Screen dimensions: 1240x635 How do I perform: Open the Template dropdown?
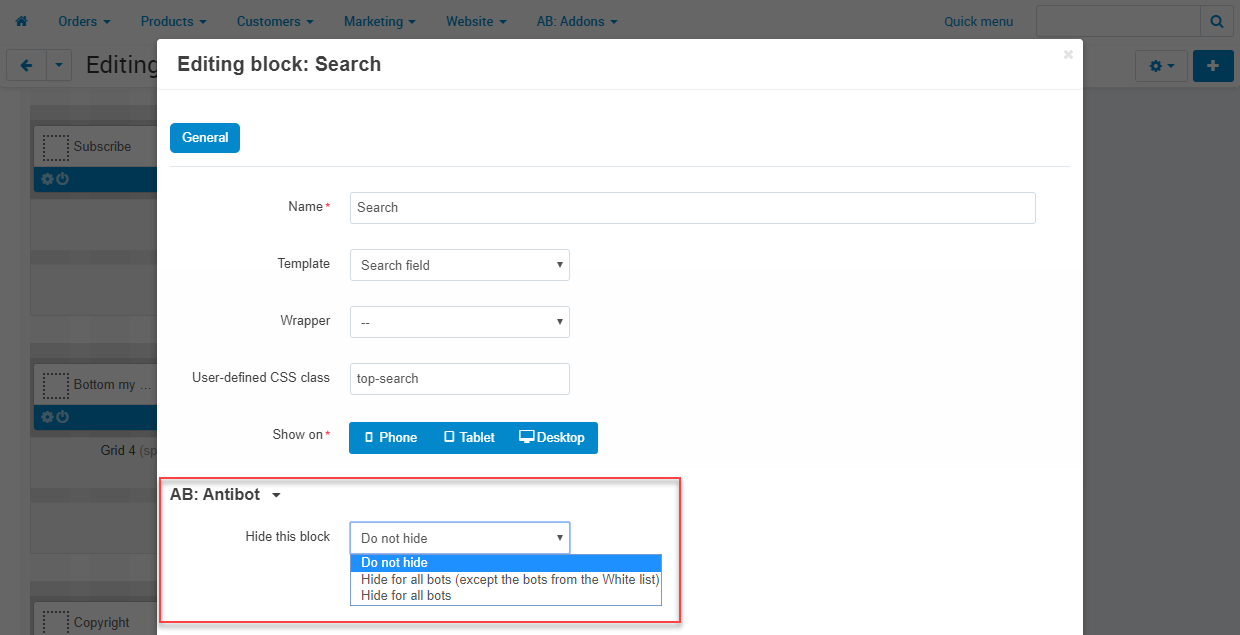[459, 265]
